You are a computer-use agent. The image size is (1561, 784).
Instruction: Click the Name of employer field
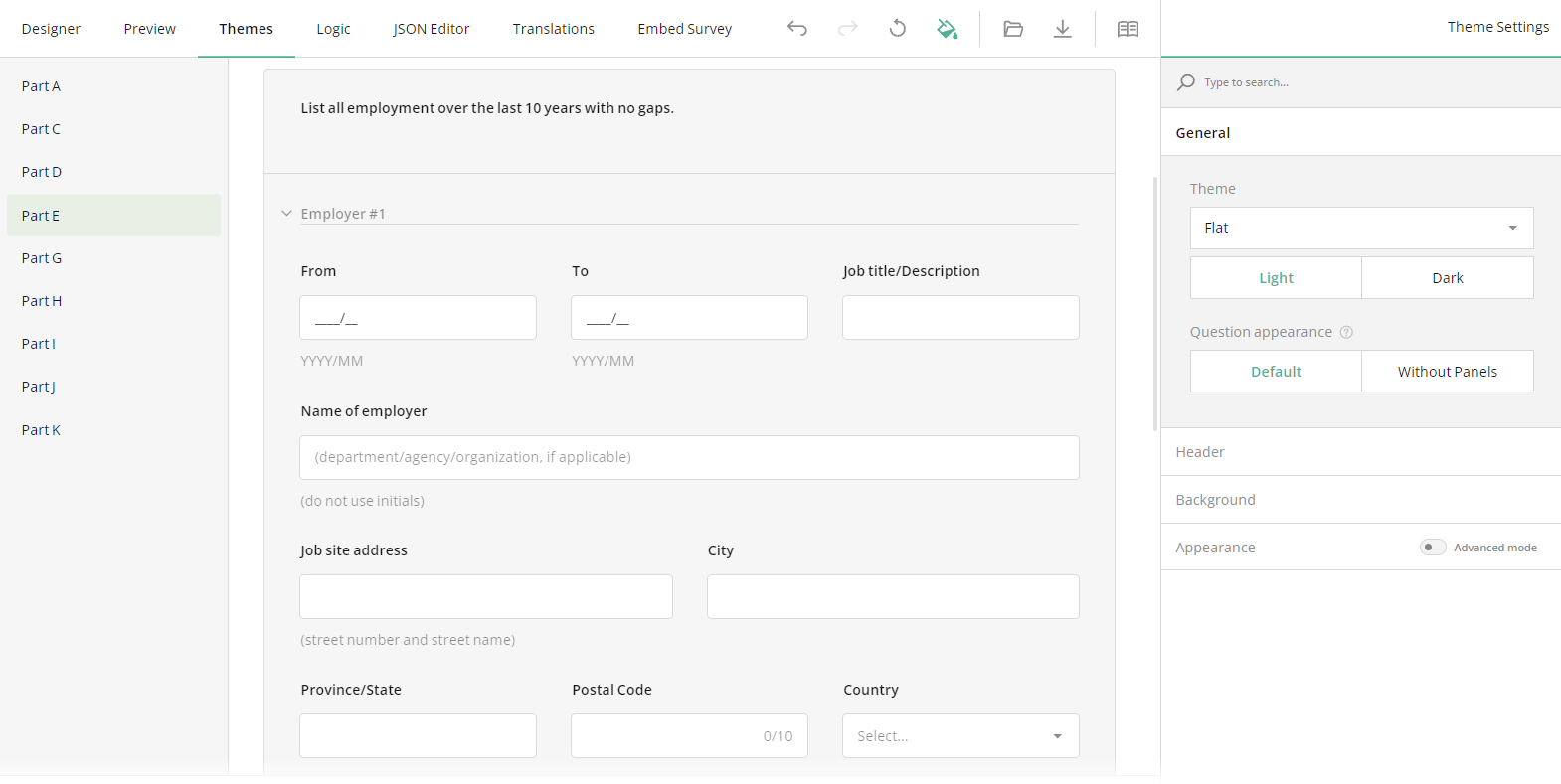pos(689,457)
